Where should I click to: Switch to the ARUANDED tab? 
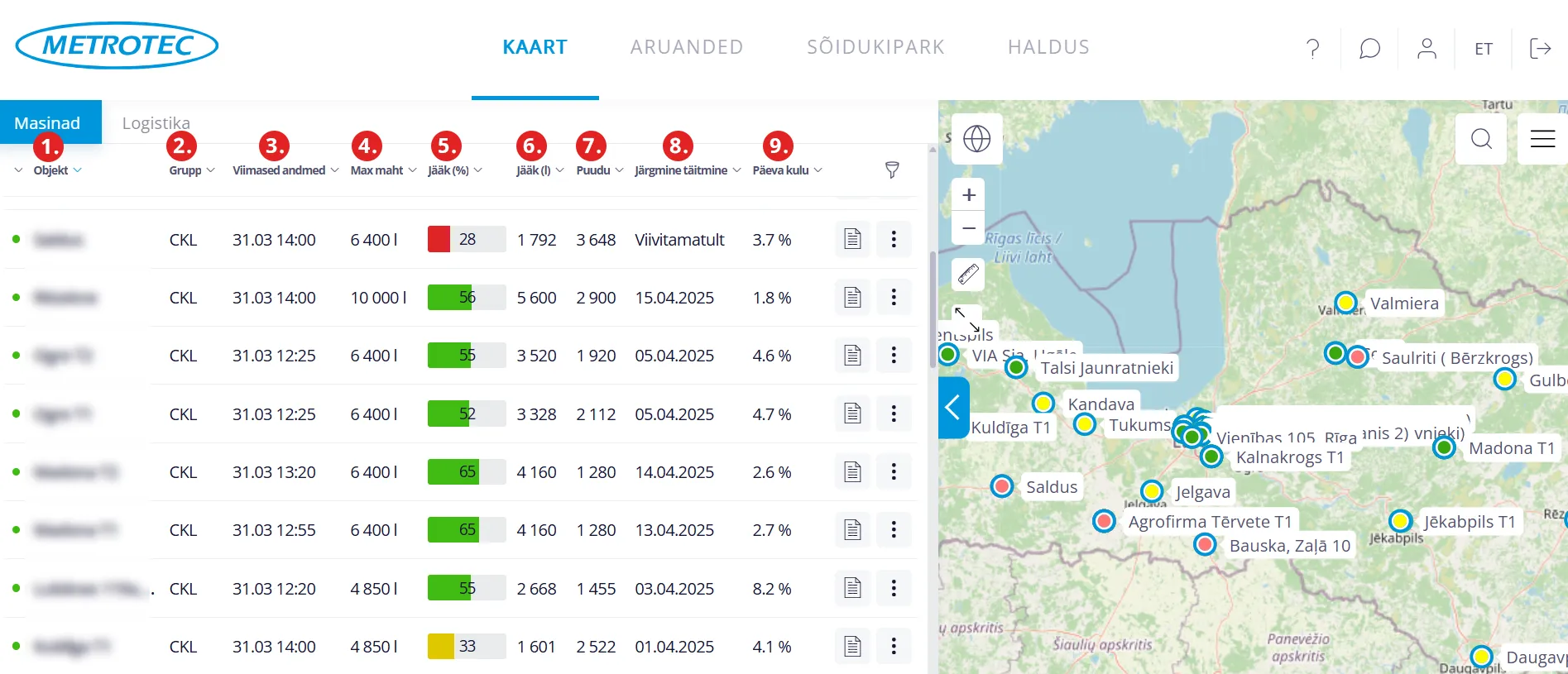pyautogui.click(x=687, y=47)
